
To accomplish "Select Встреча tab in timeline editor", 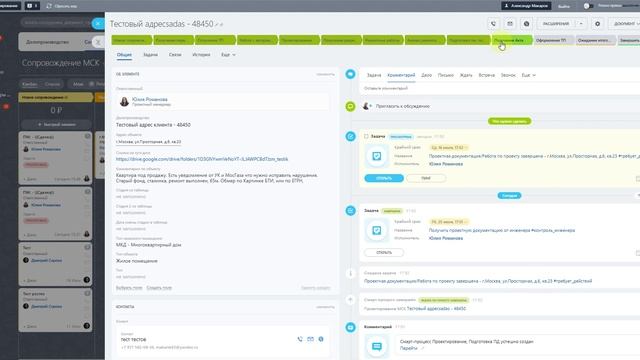I will point(487,75).
